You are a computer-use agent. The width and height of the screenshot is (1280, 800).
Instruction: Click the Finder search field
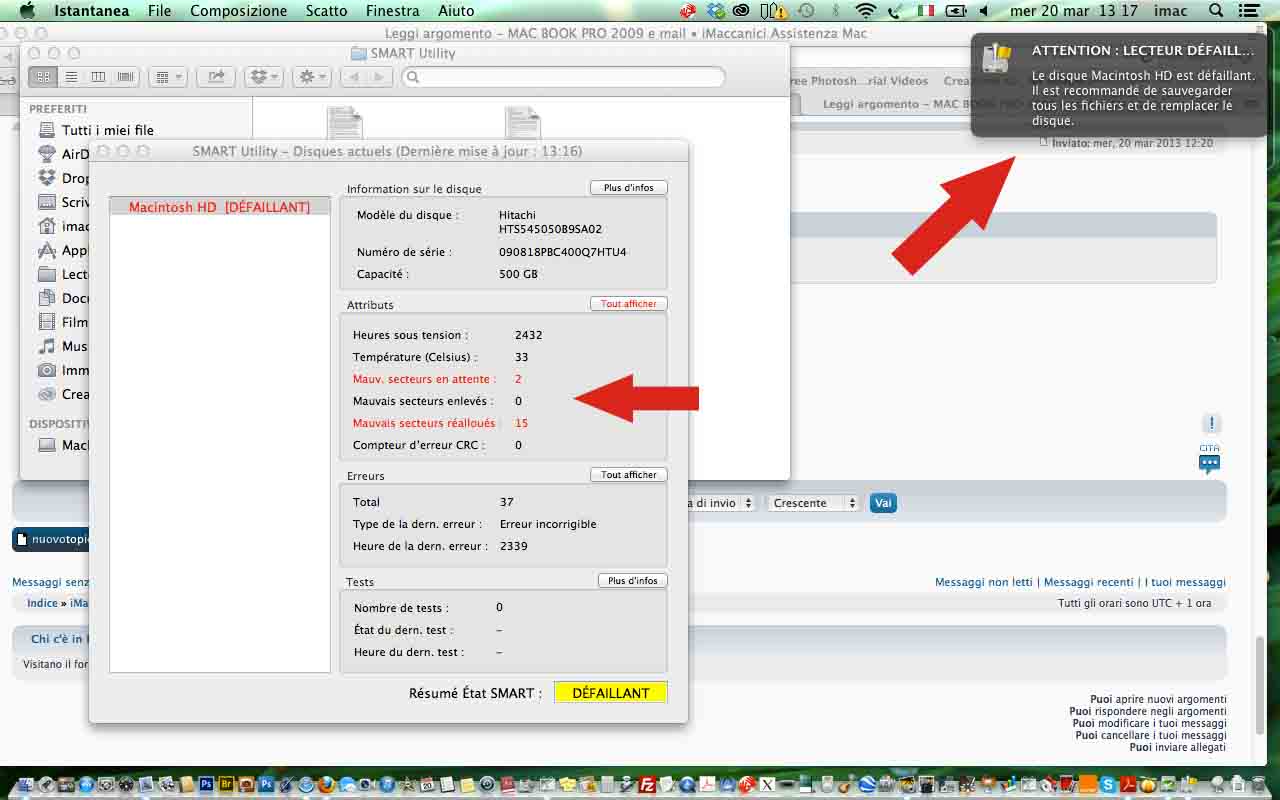pos(563,77)
